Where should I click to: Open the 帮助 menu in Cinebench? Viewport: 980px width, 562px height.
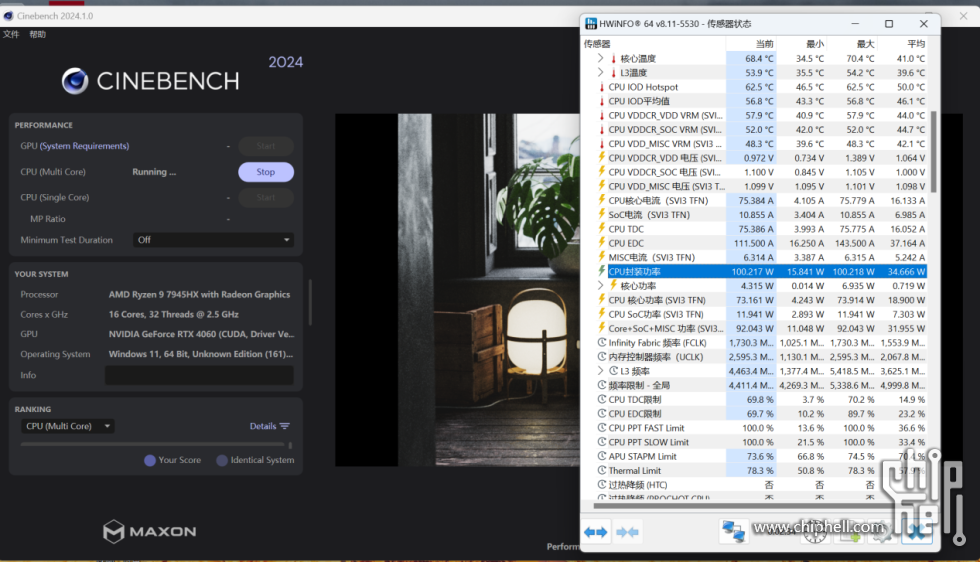point(38,34)
